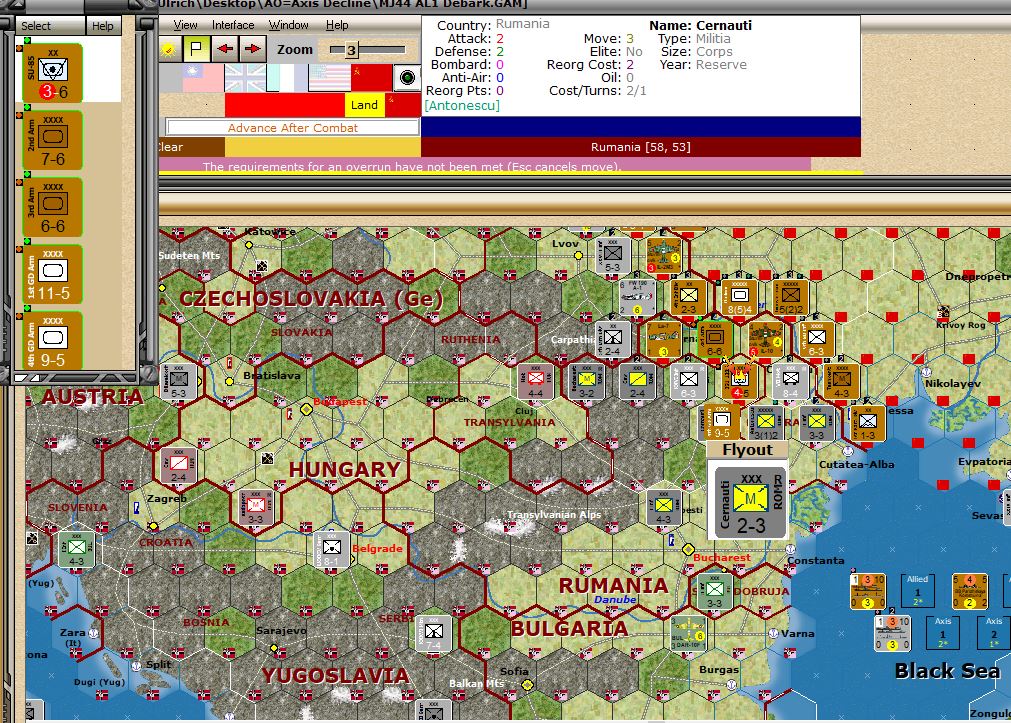This screenshot has height=723, width=1011.
Task: Toggle the green indicator light button
Action: pos(407,78)
